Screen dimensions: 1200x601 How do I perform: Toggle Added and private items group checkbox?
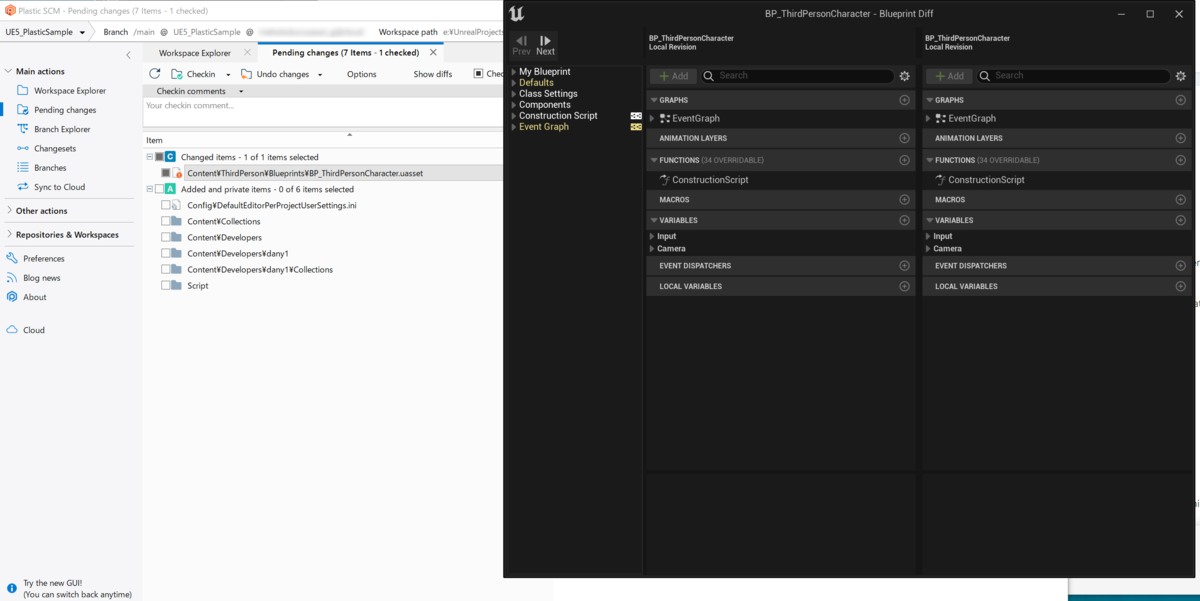(x=159, y=189)
